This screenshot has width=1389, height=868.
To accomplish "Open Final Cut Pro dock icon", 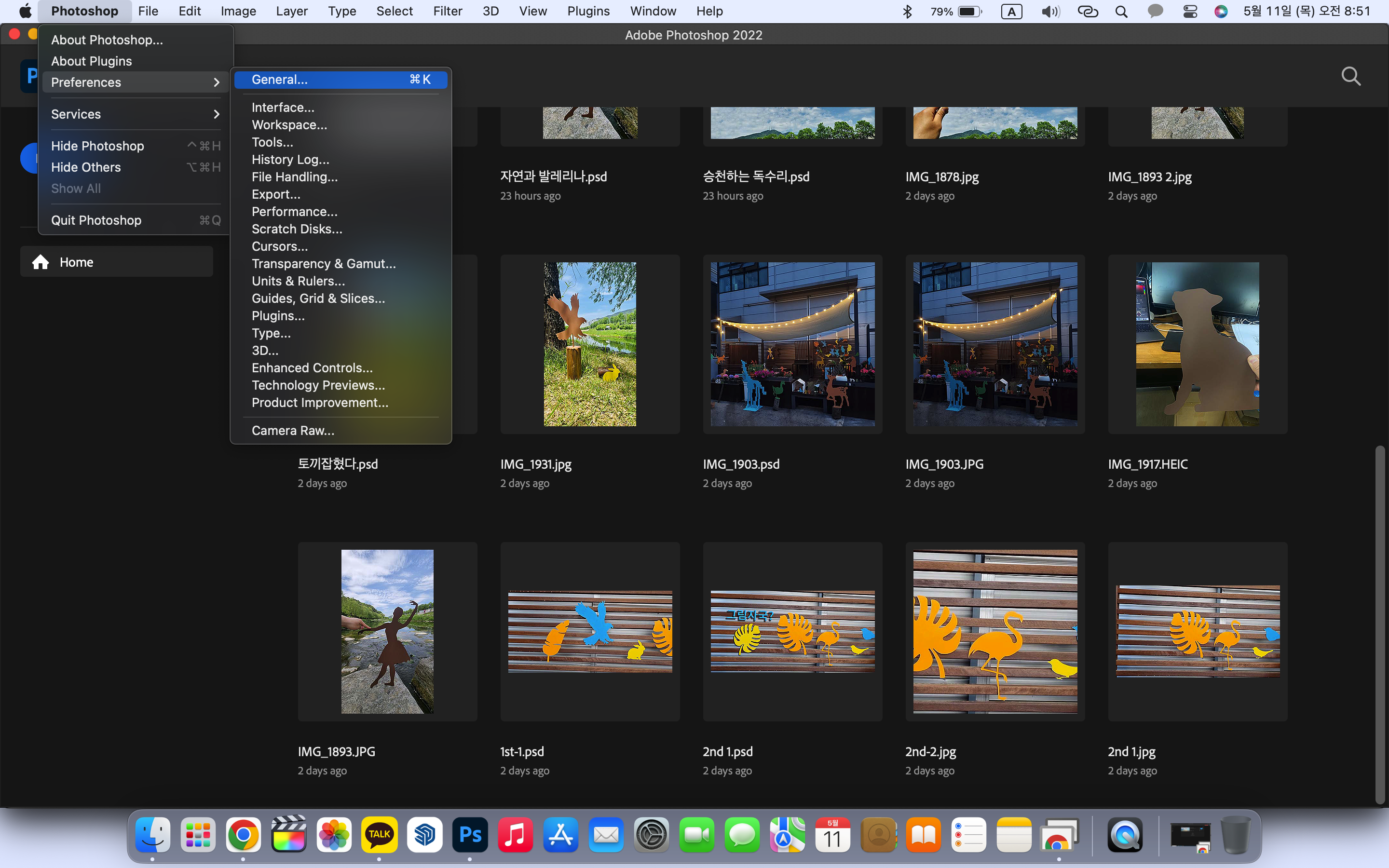I will tap(289, 835).
